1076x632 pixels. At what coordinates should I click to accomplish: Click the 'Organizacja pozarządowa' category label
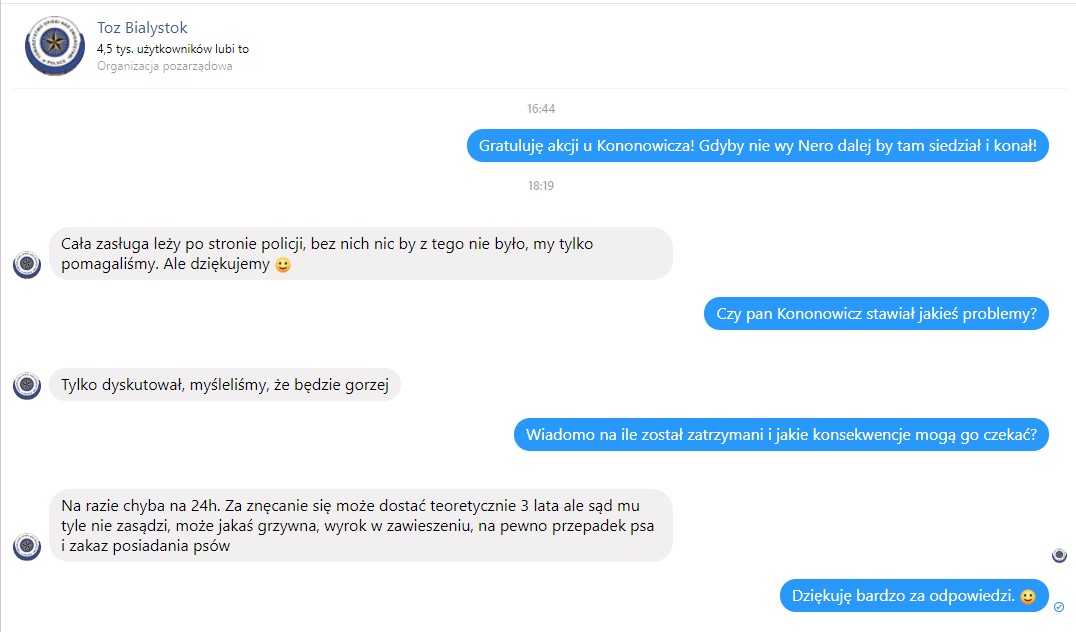click(165, 66)
